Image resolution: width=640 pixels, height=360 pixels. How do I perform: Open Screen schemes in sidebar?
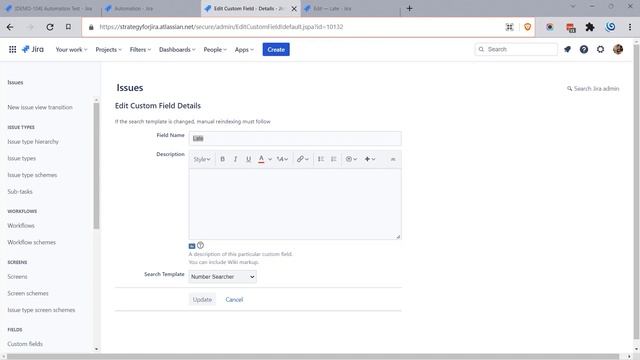click(28, 293)
